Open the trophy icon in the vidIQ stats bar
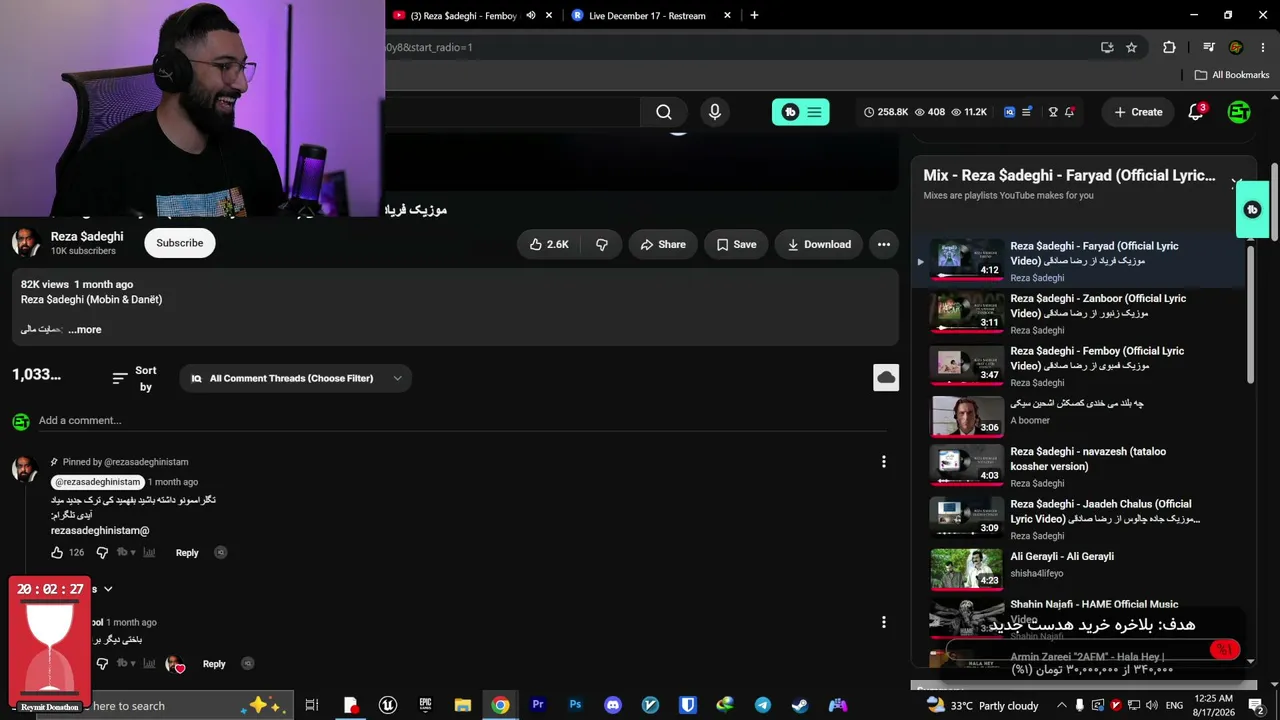 pyautogui.click(x=1052, y=112)
